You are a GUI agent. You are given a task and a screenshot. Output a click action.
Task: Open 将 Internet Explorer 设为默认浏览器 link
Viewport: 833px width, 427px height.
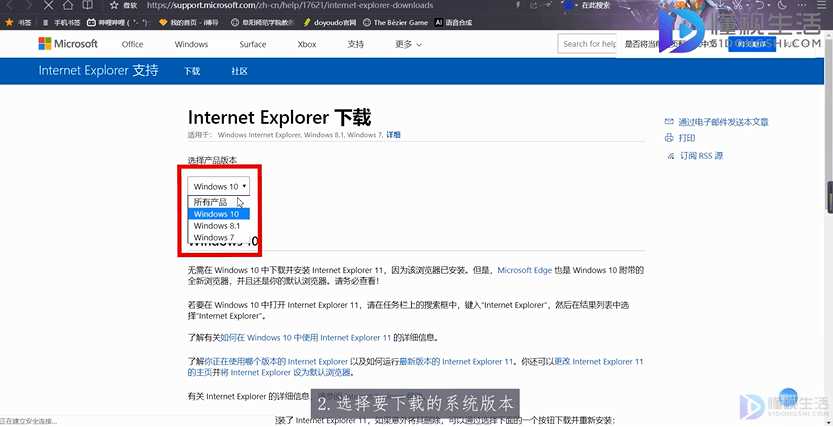pyautogui.click(x=286, y=372)
